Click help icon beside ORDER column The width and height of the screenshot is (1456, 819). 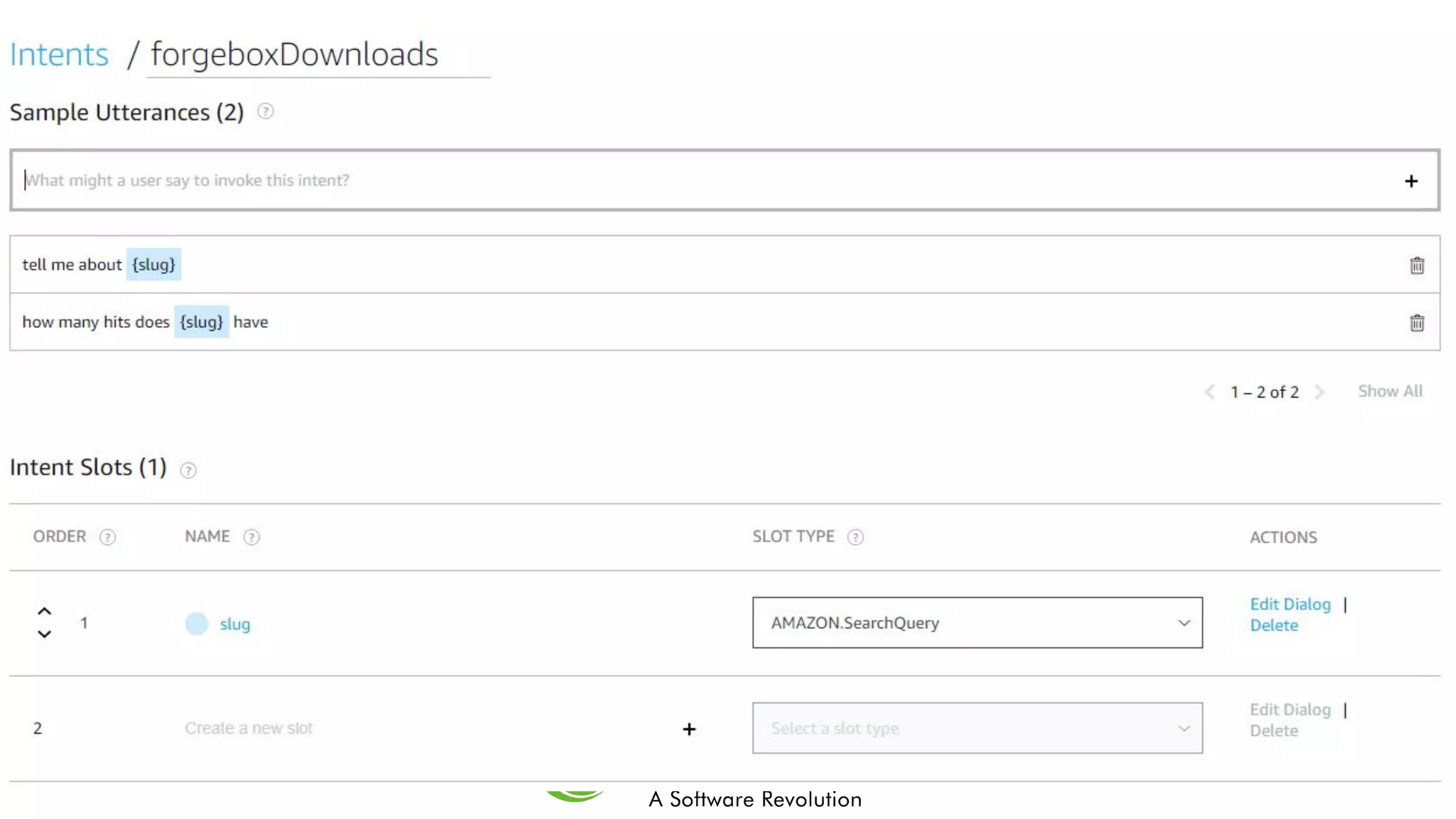click(107, 537)
